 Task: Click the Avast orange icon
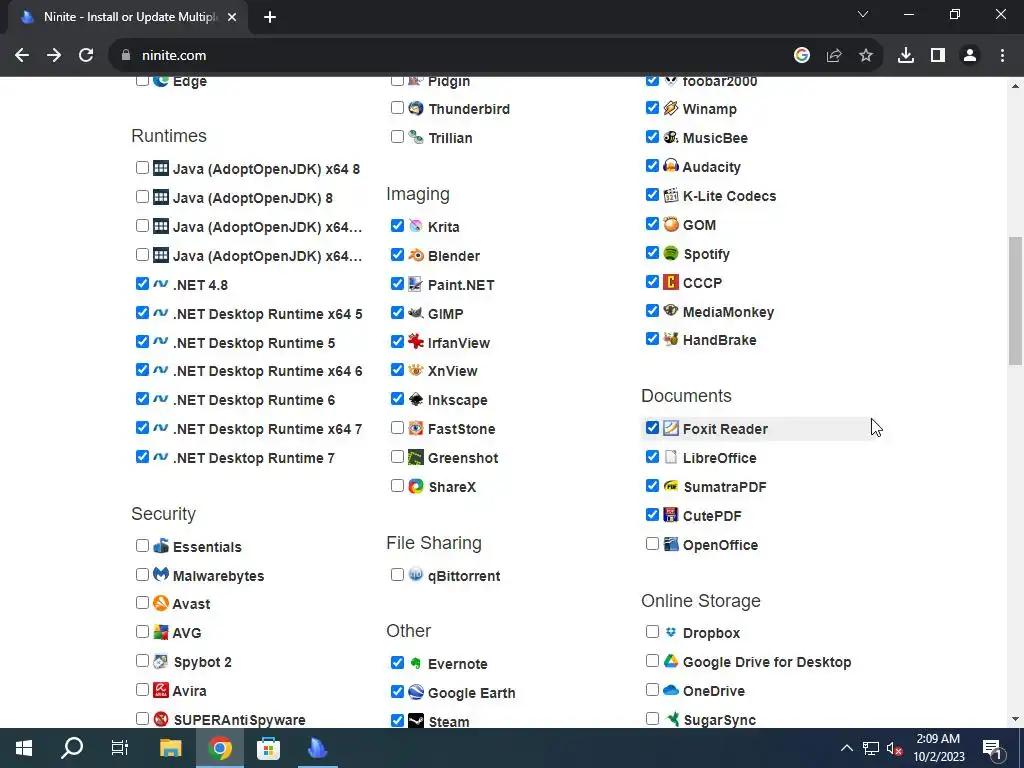(161, 603)
